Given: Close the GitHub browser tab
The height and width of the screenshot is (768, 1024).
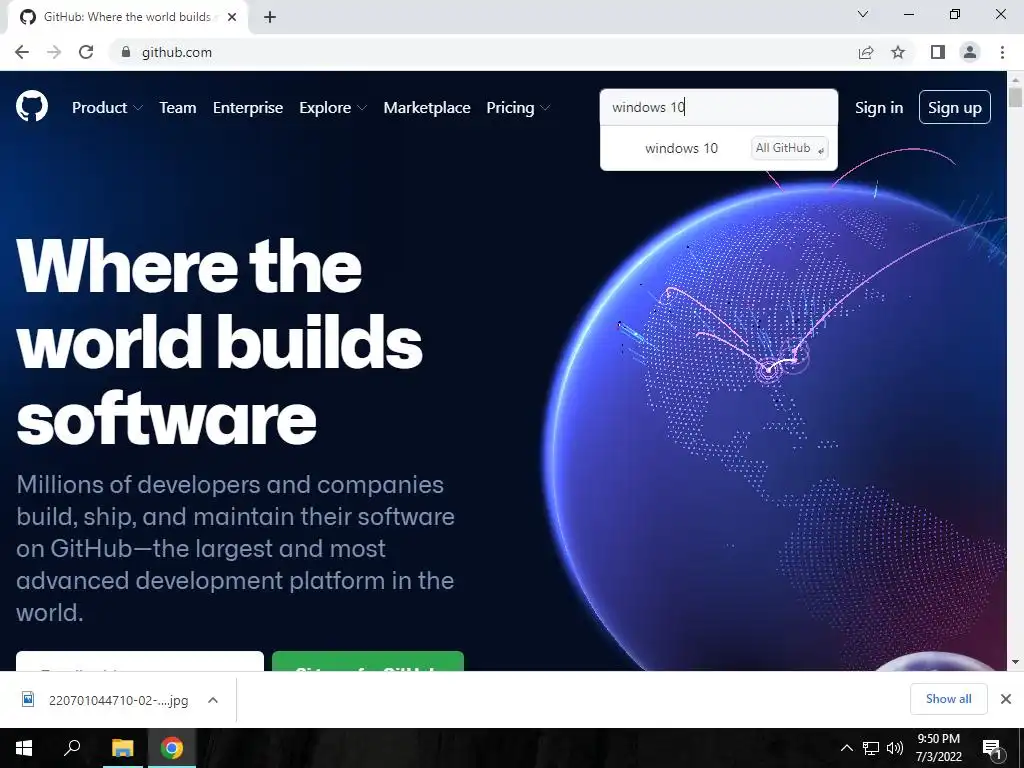Looking at the screenshot, I should pyautogui.click(x=232, y=17).
